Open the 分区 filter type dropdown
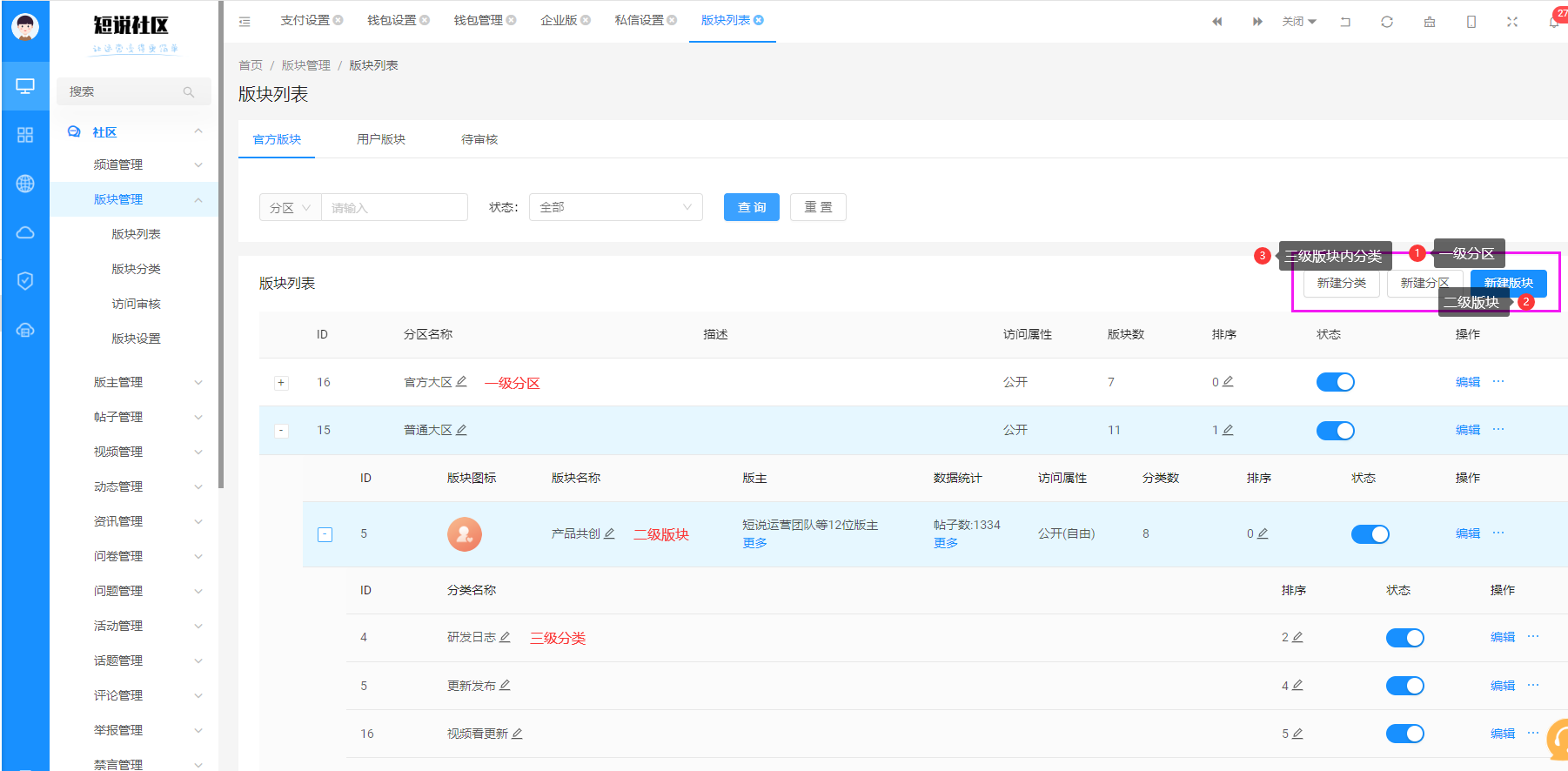Screen dimensions: 1568x771 click(x=291, y=207)
